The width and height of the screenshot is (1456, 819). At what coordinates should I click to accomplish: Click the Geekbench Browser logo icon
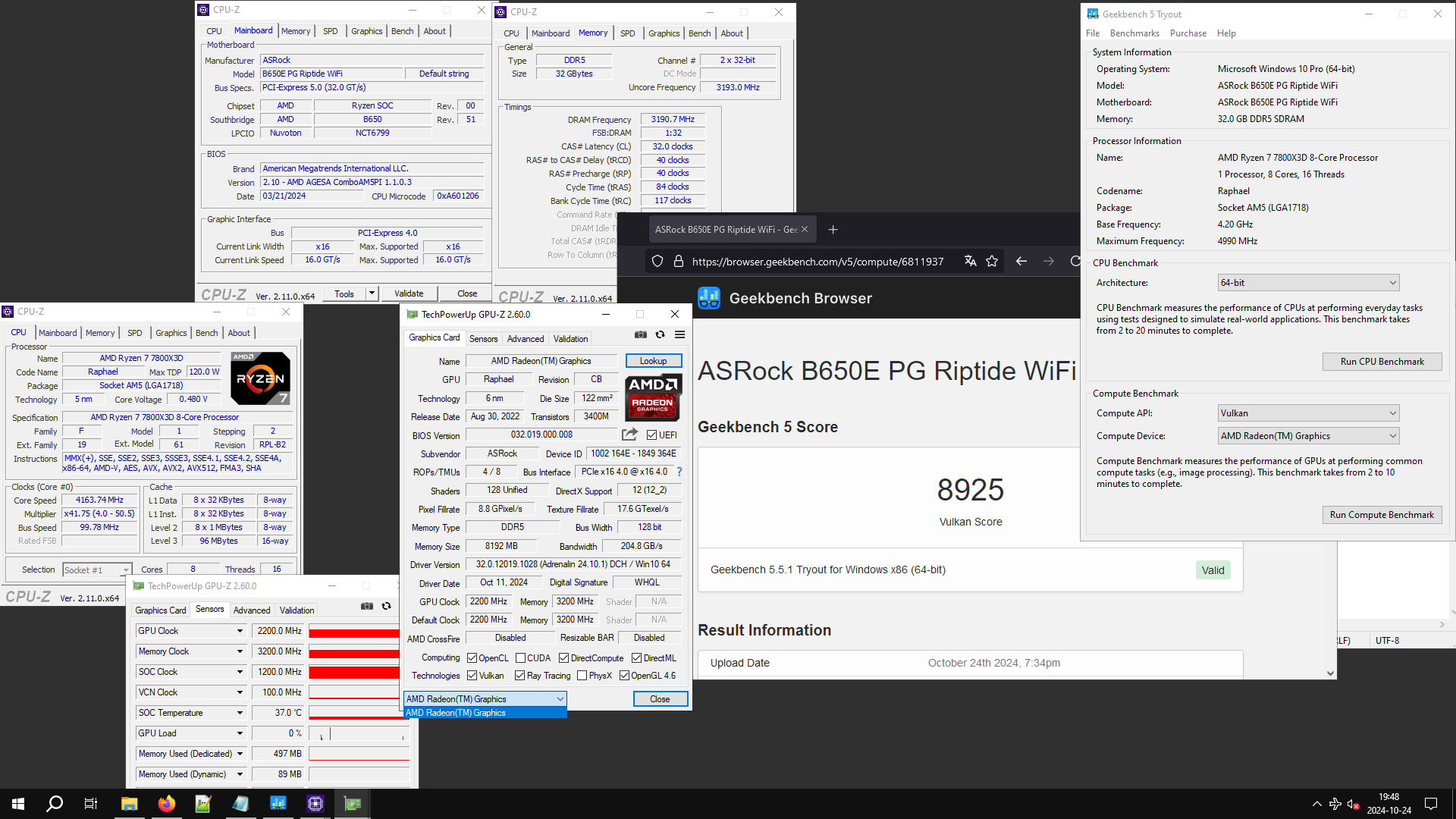(x=709, y=298)
